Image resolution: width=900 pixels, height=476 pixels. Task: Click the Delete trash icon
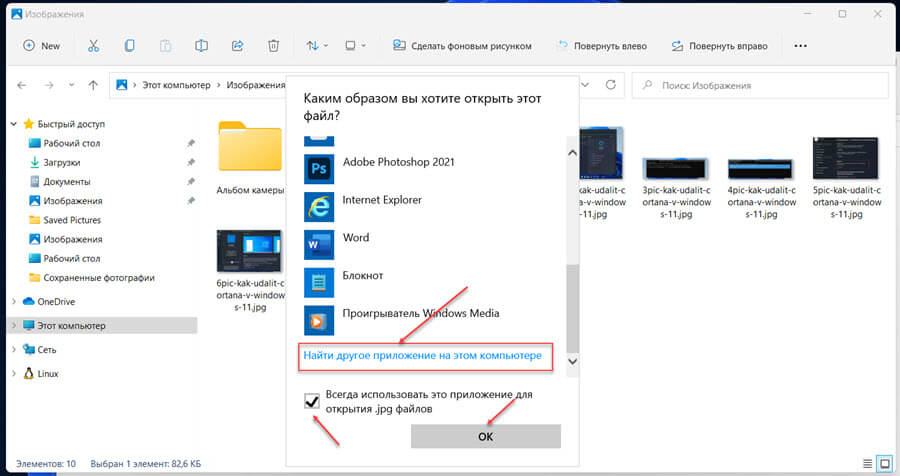click(273, 46)
